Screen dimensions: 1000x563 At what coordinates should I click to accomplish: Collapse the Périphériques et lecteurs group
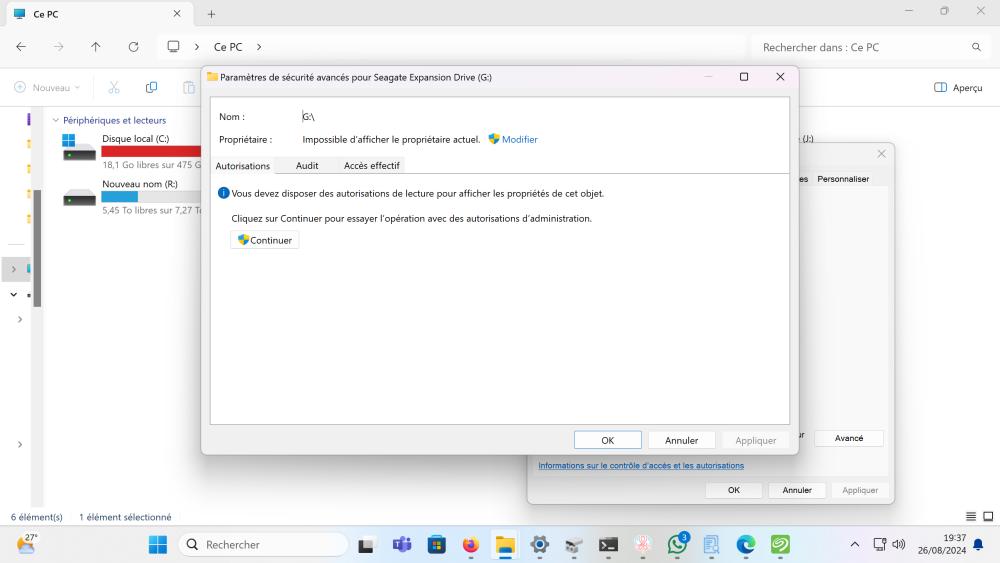[55, 120]
